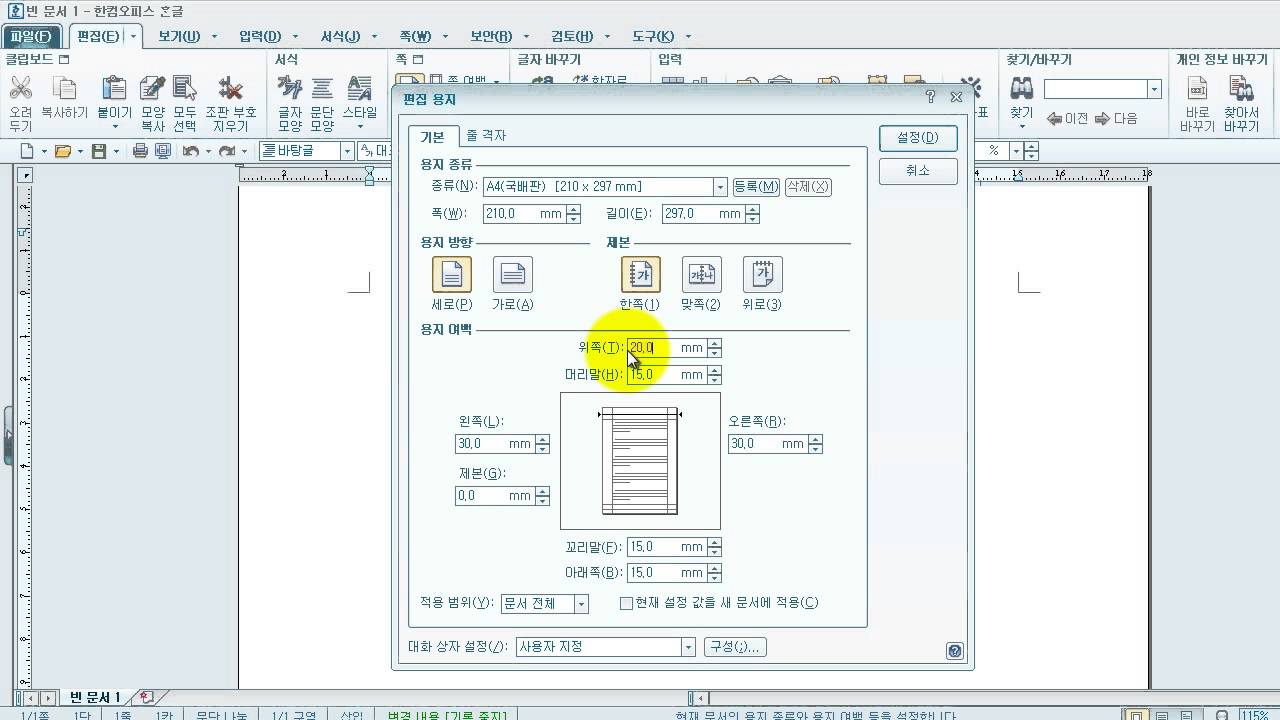Click the Select All (모두 선택) icon

[185, 90]
